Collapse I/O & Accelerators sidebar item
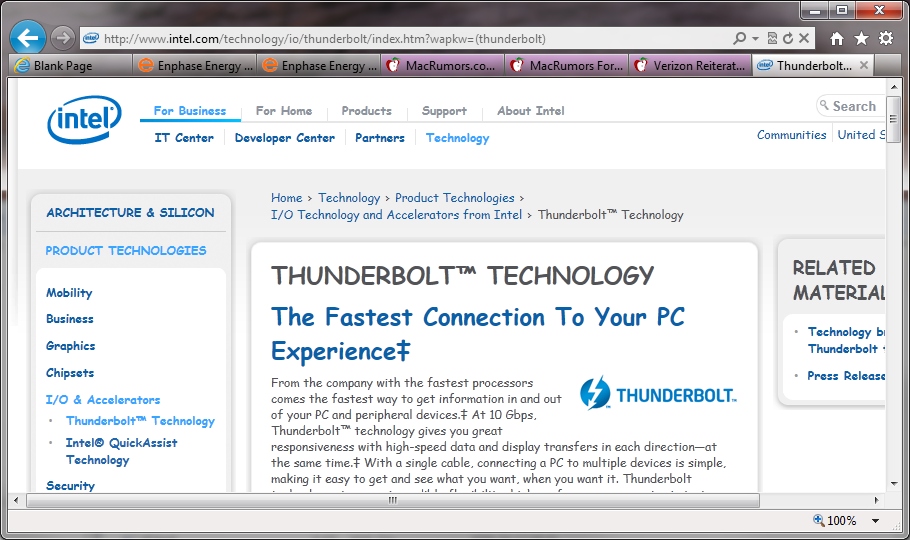Image resolution: width=910 pixels, height=540 pixels. click(103, 399)
